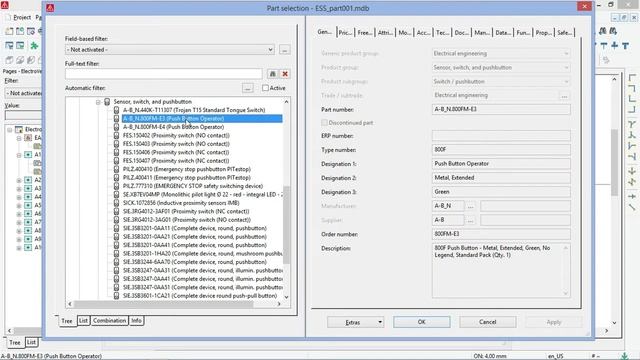The image size is (640, 360).
Task: Select SIE.3RG4012-3AF01 Proximity switch part
Action: coord(186,211)
